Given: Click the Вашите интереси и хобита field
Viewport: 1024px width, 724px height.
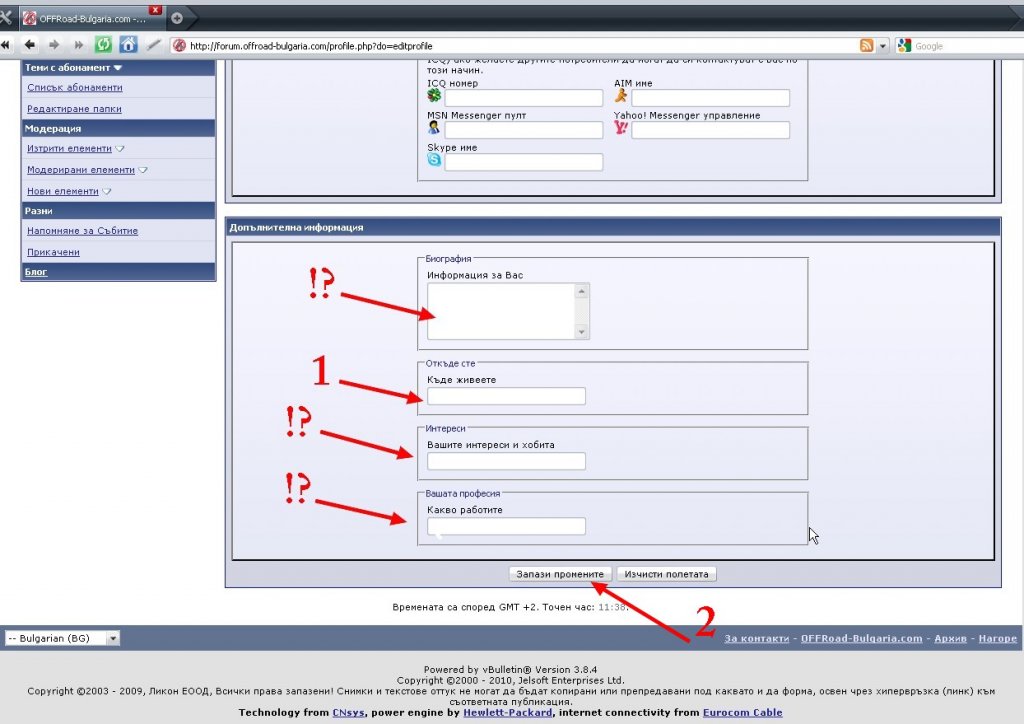Looking at the screenshot, I should tap(506, 461).
